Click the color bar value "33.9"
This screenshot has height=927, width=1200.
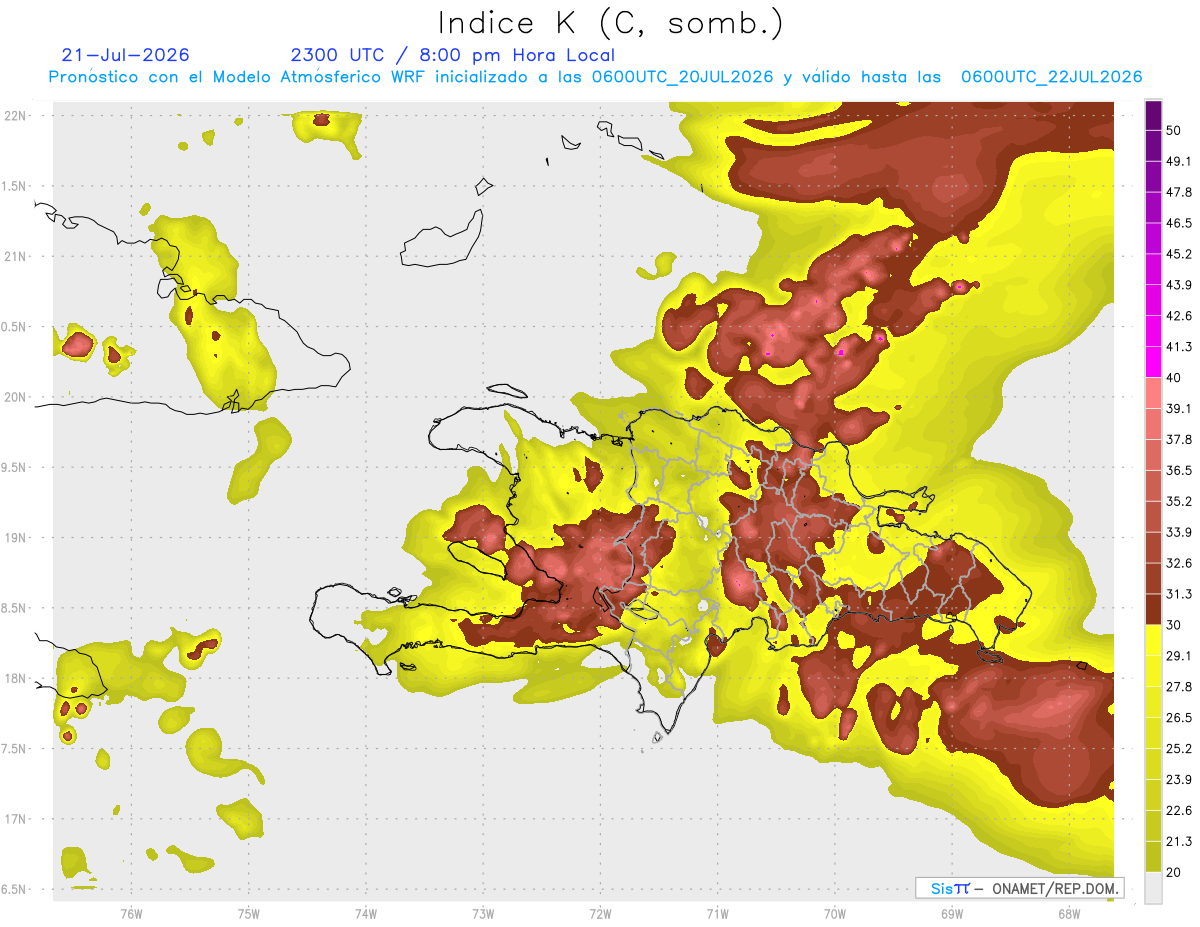[1178, 532]
